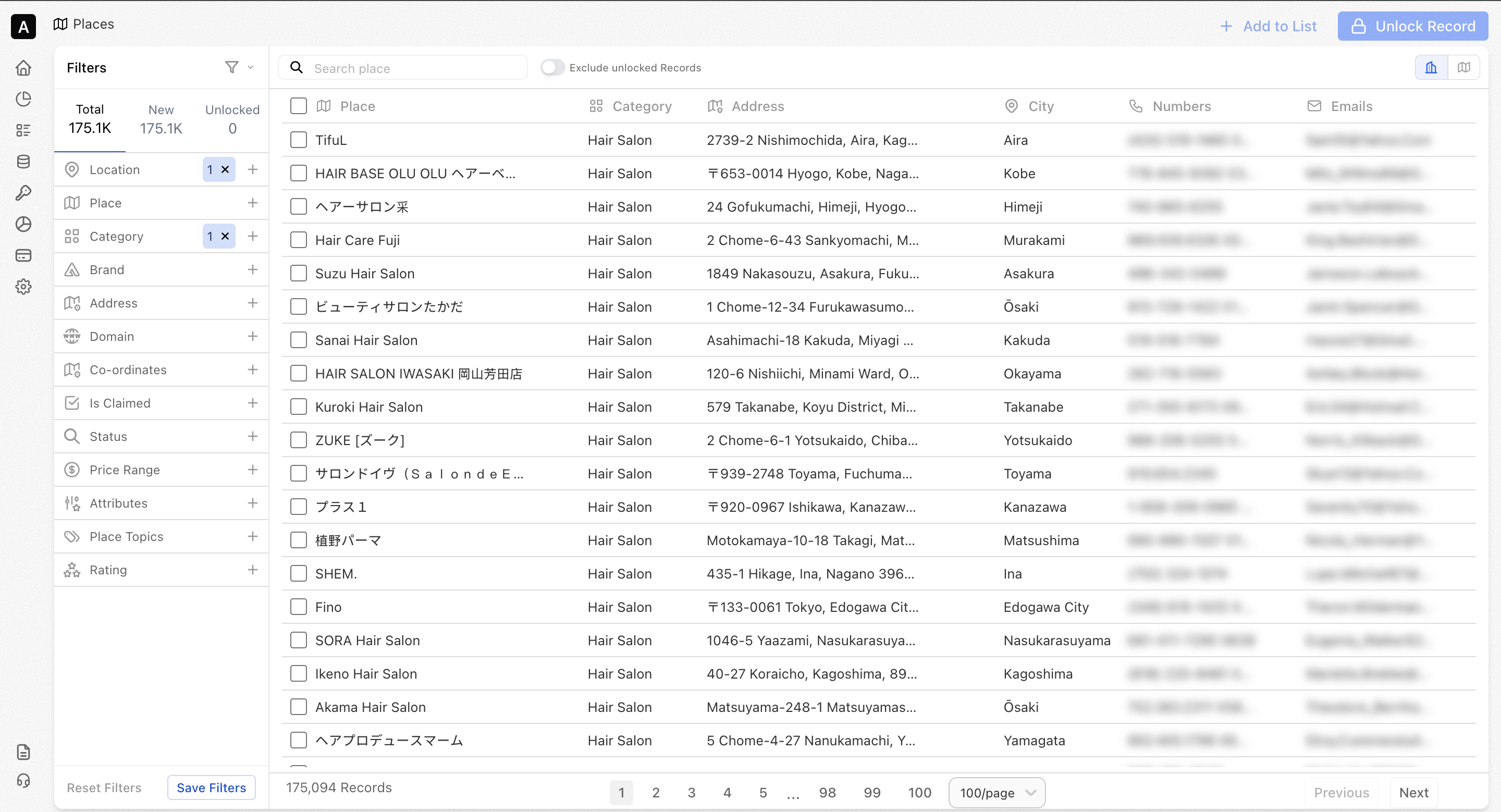
Task: Check the box for Suzu Hair Salon
Action: [298, 273]
